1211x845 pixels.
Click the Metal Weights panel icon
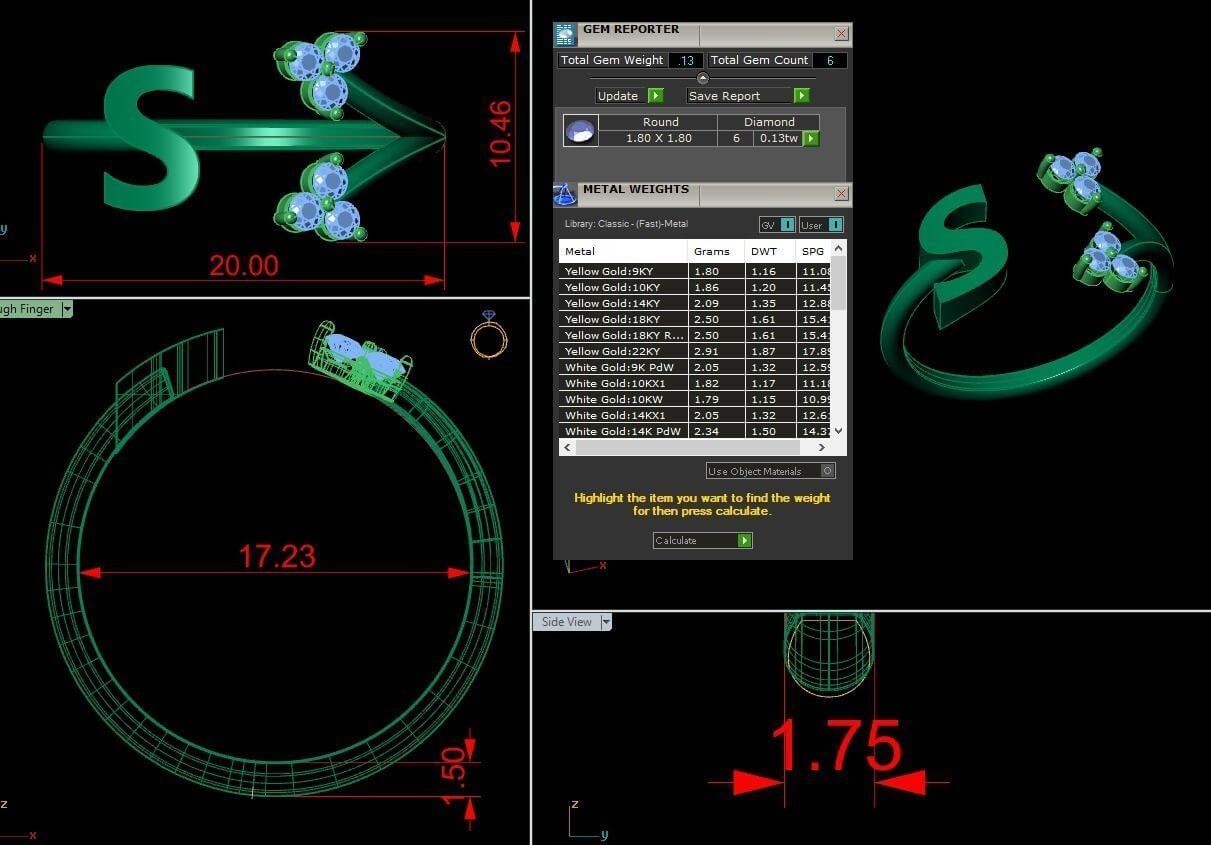tap(565, 194)
